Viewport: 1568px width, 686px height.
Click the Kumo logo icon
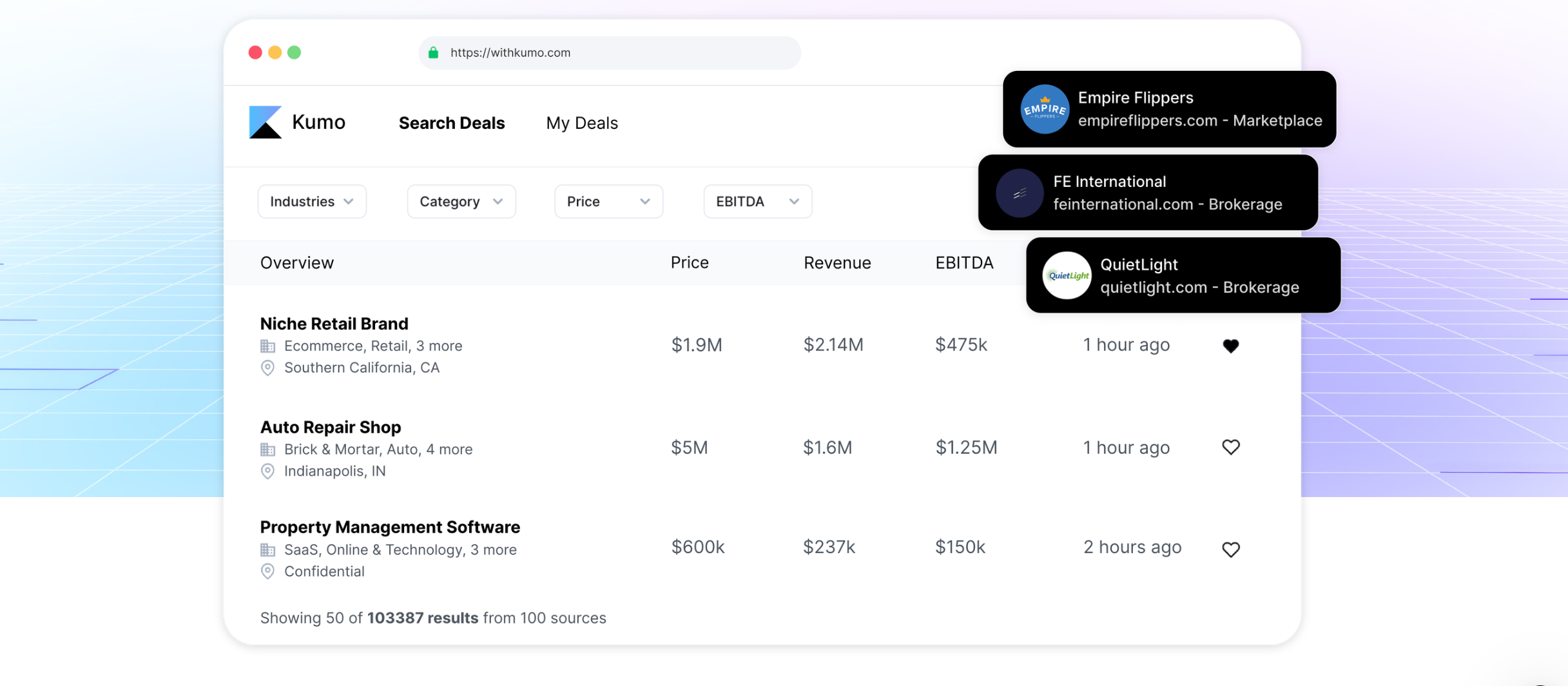tap(266, 122)
